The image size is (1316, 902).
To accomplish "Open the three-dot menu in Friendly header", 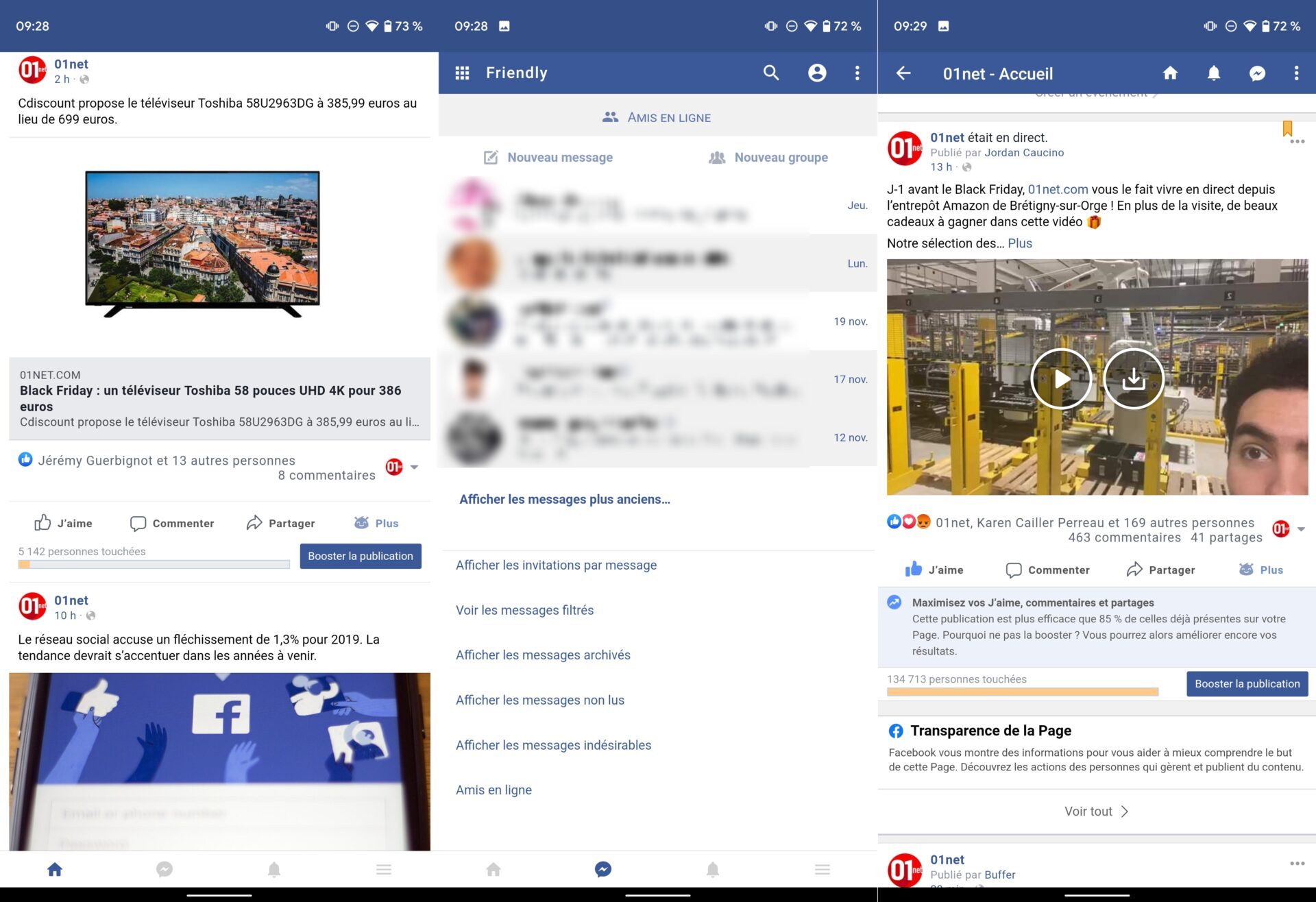I will (x=857, y=73).
